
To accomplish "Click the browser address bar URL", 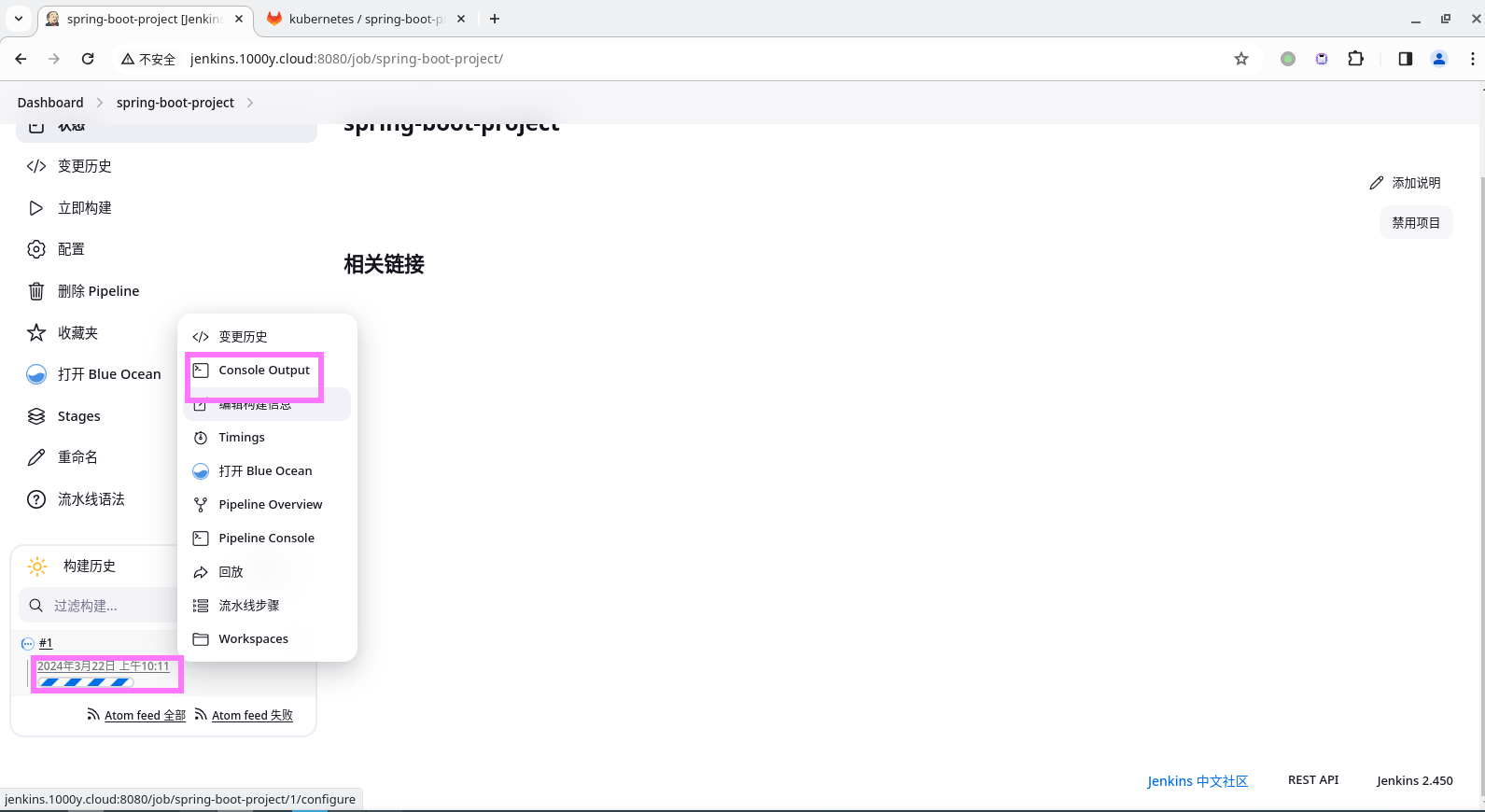I will coord(346,59).
